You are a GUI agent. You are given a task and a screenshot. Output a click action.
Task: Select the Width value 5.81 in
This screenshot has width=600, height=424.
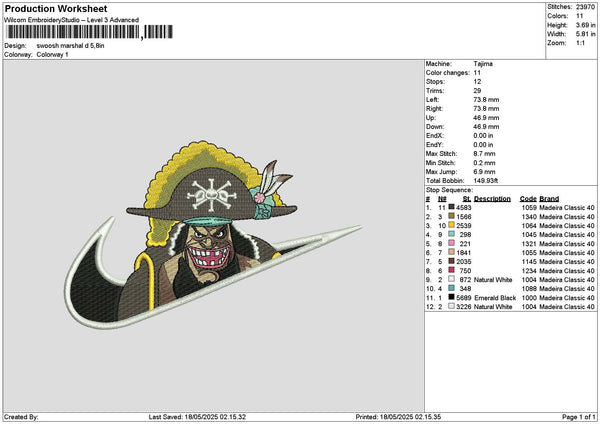(585, 34)
